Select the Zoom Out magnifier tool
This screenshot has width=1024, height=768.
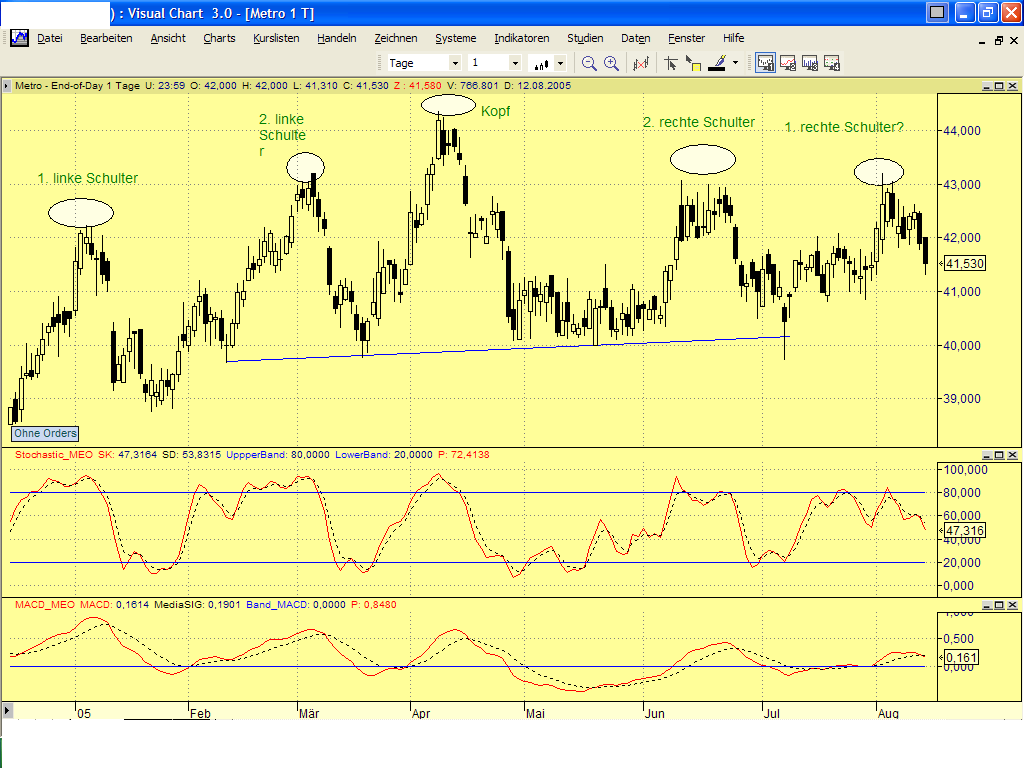tap(588, 62)
